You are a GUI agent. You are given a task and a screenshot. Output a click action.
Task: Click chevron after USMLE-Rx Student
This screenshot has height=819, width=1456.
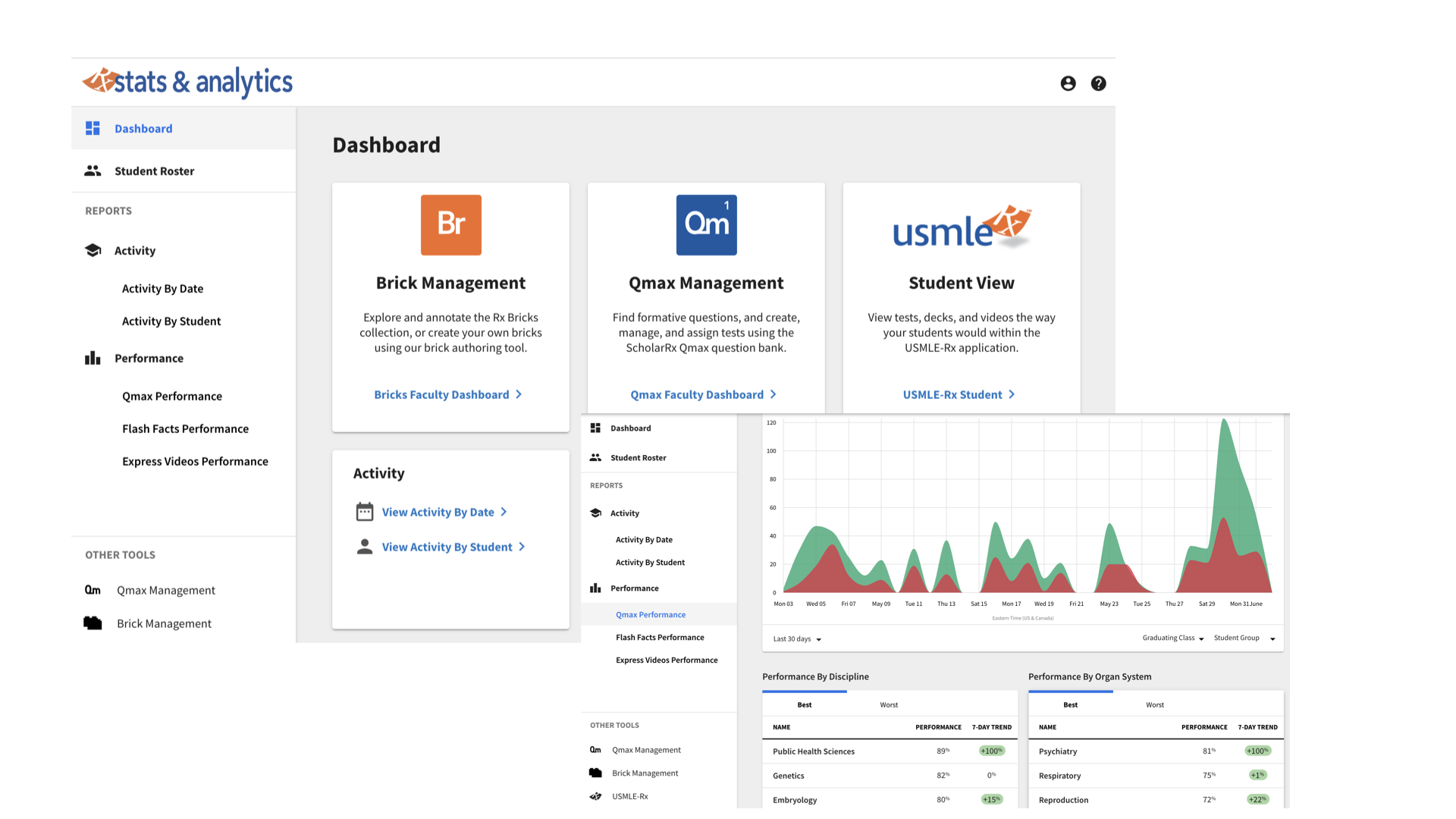pyautogui.click(x=1012, y=394)
